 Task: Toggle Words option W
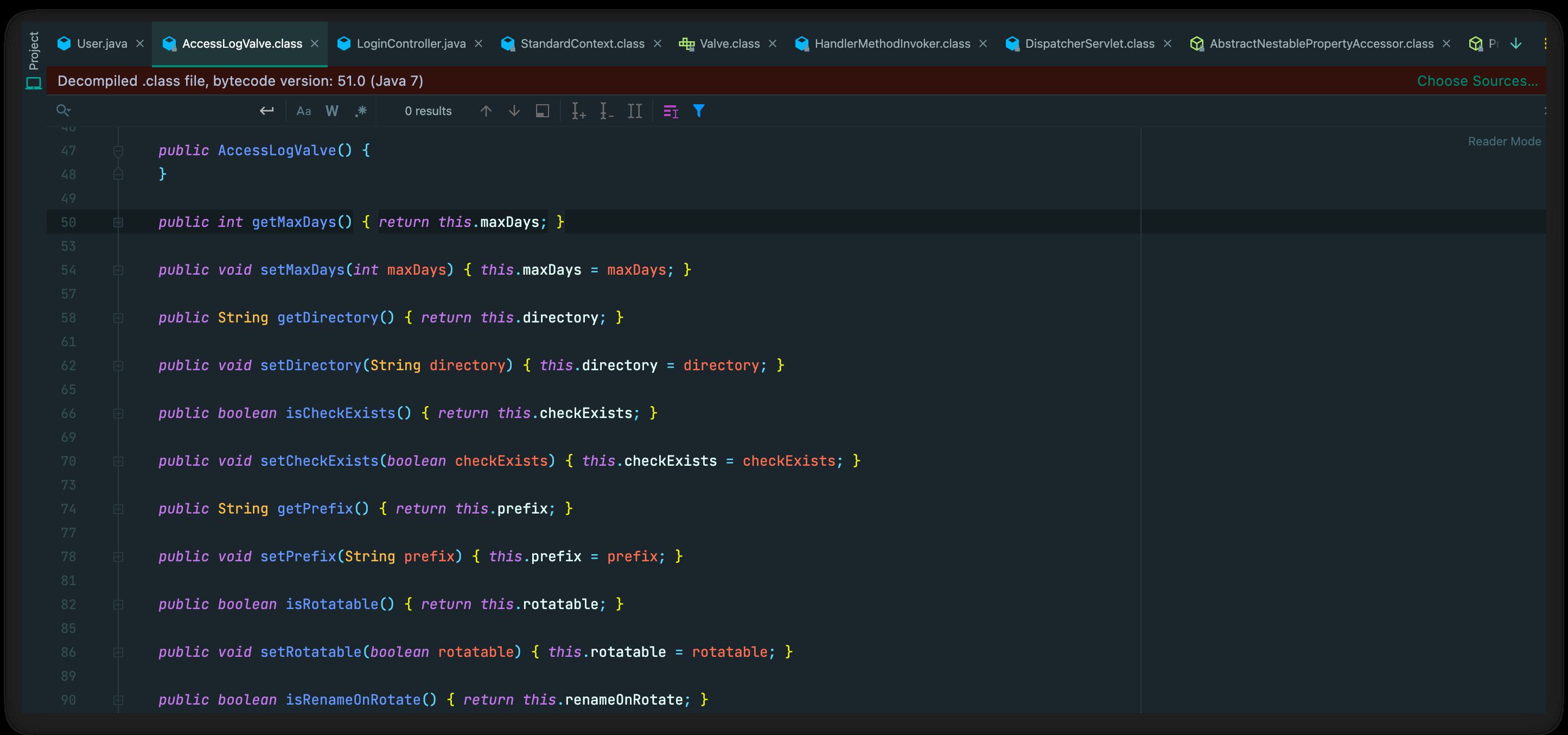click(x=332, y=111)
